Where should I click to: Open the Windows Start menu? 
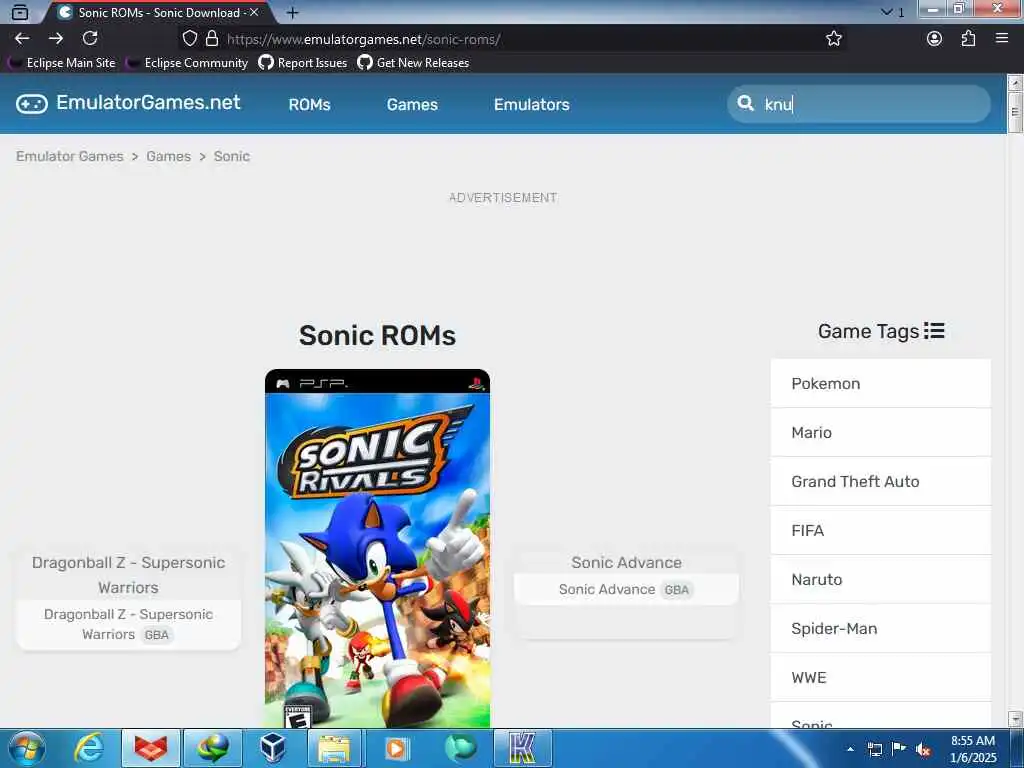(26, 748)
